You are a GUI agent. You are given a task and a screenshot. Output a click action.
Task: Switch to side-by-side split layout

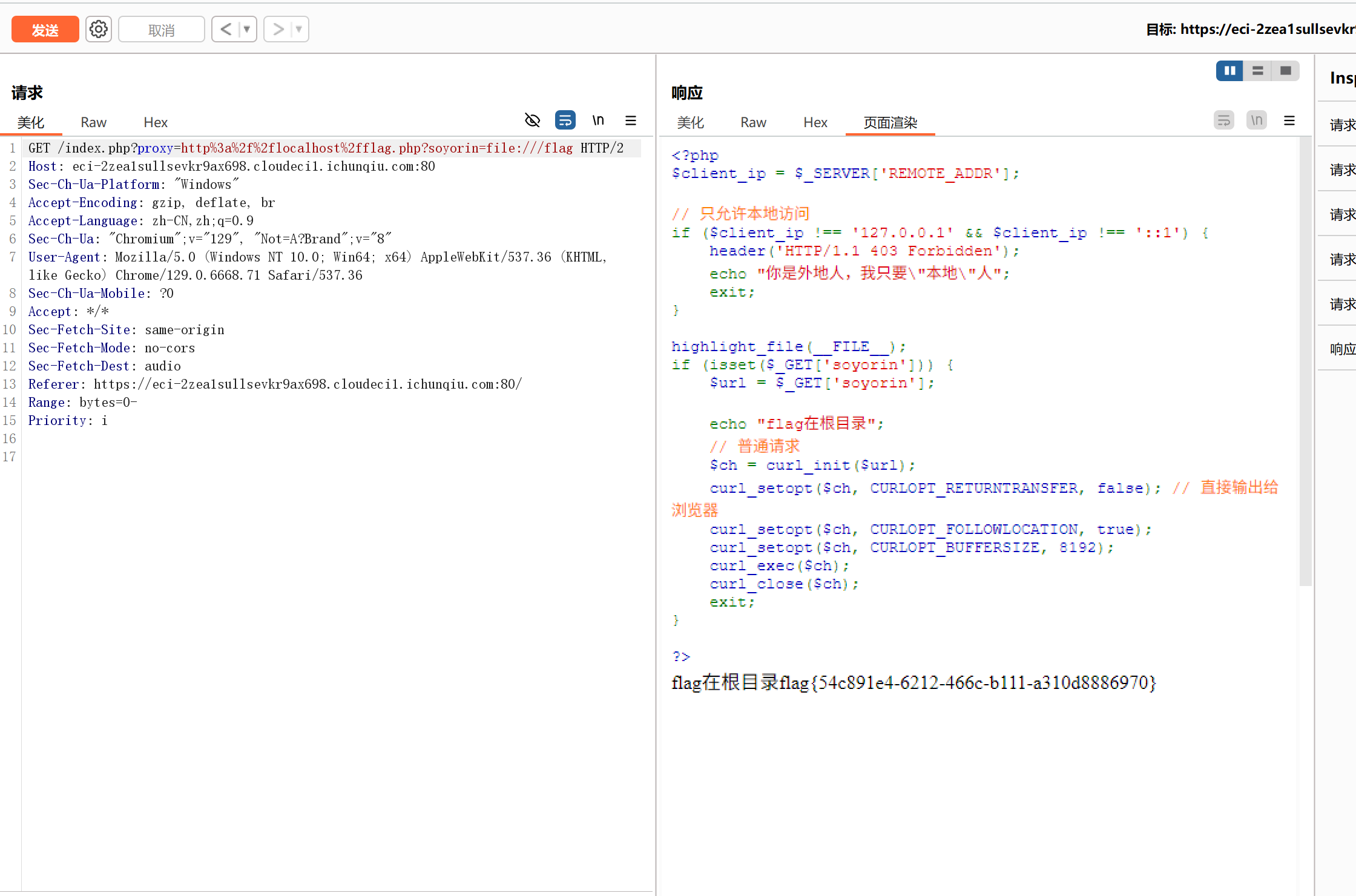click(x=1229, y=71)
